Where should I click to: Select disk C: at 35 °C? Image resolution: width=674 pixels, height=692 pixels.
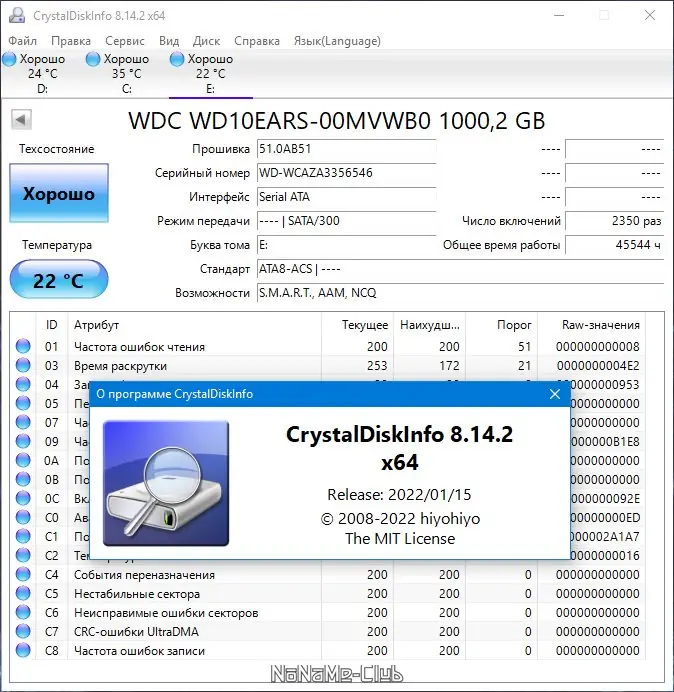click(x=127, y=73)
